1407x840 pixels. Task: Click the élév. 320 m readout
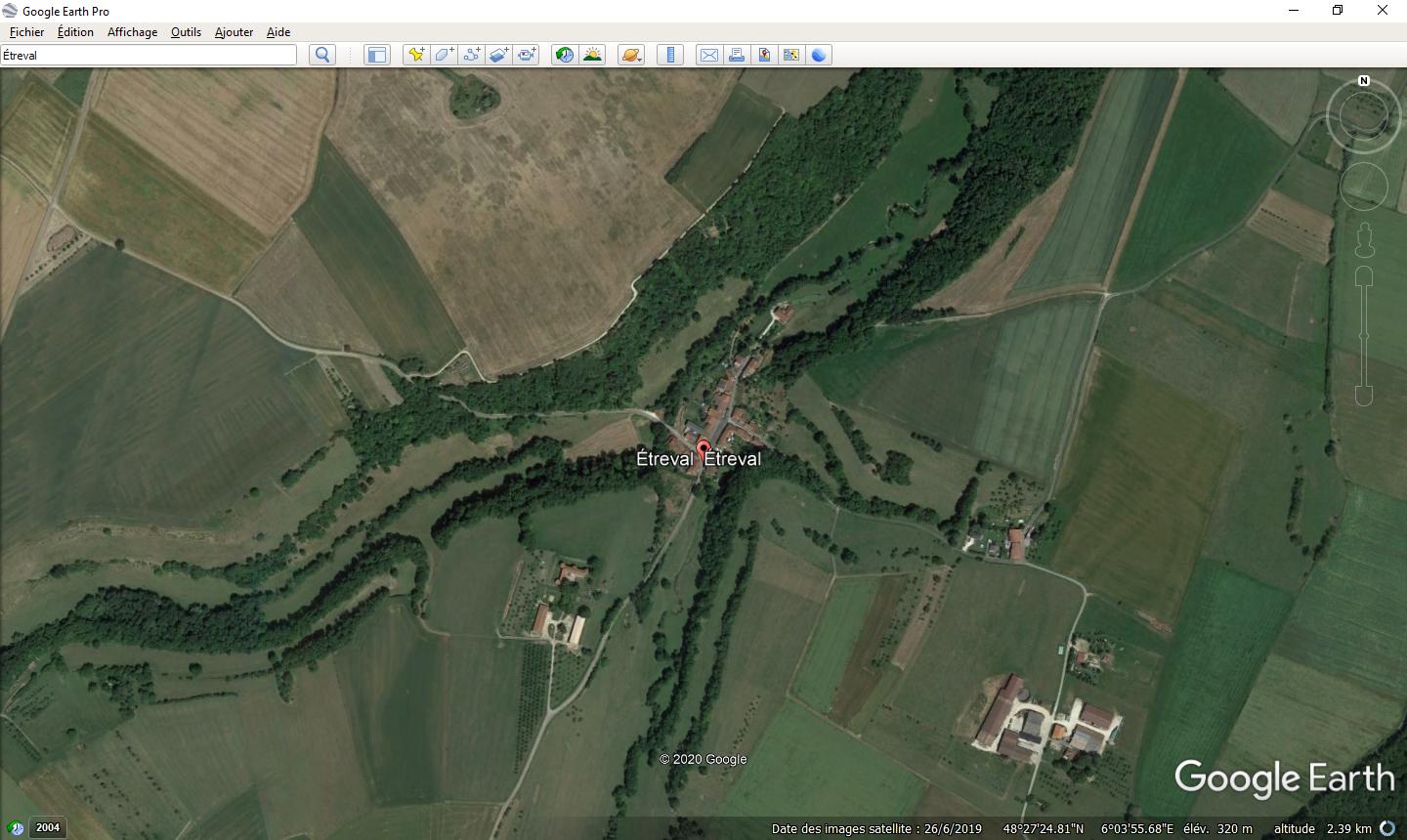(x=1217, y=828)
